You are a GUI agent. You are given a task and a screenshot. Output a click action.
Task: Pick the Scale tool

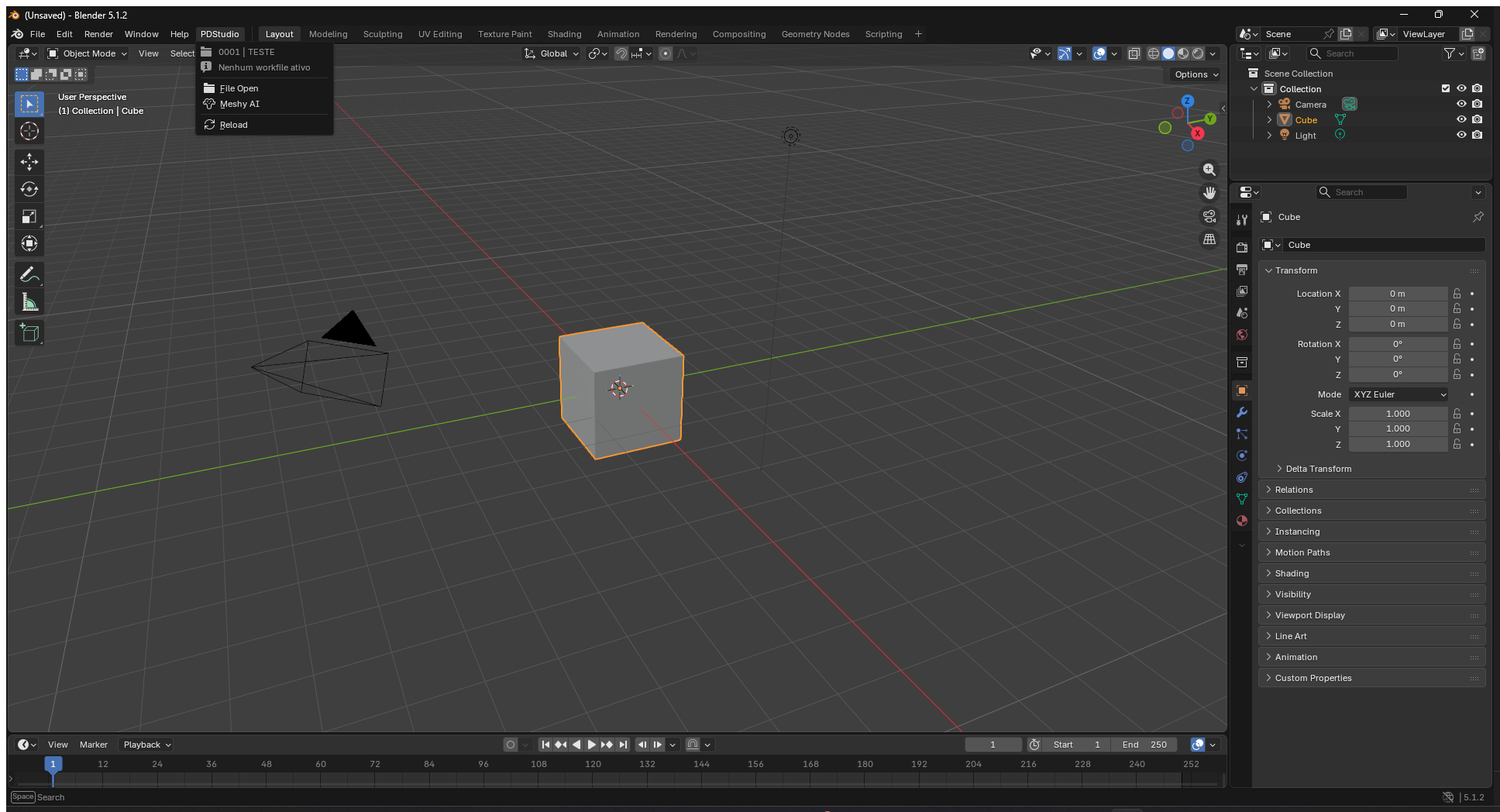pos(29,216)
